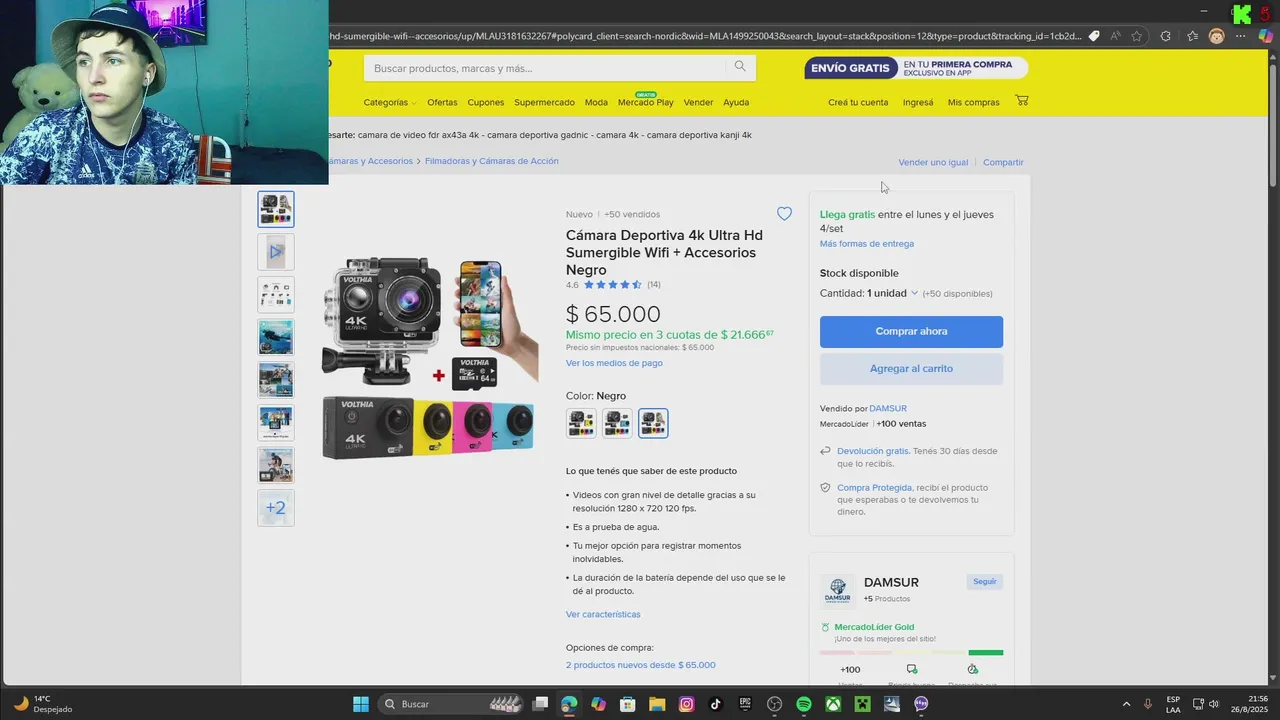This screenshot has width=1280, height=720.
Task: Click the Compra Protegida link
Action: coord(874,488)
